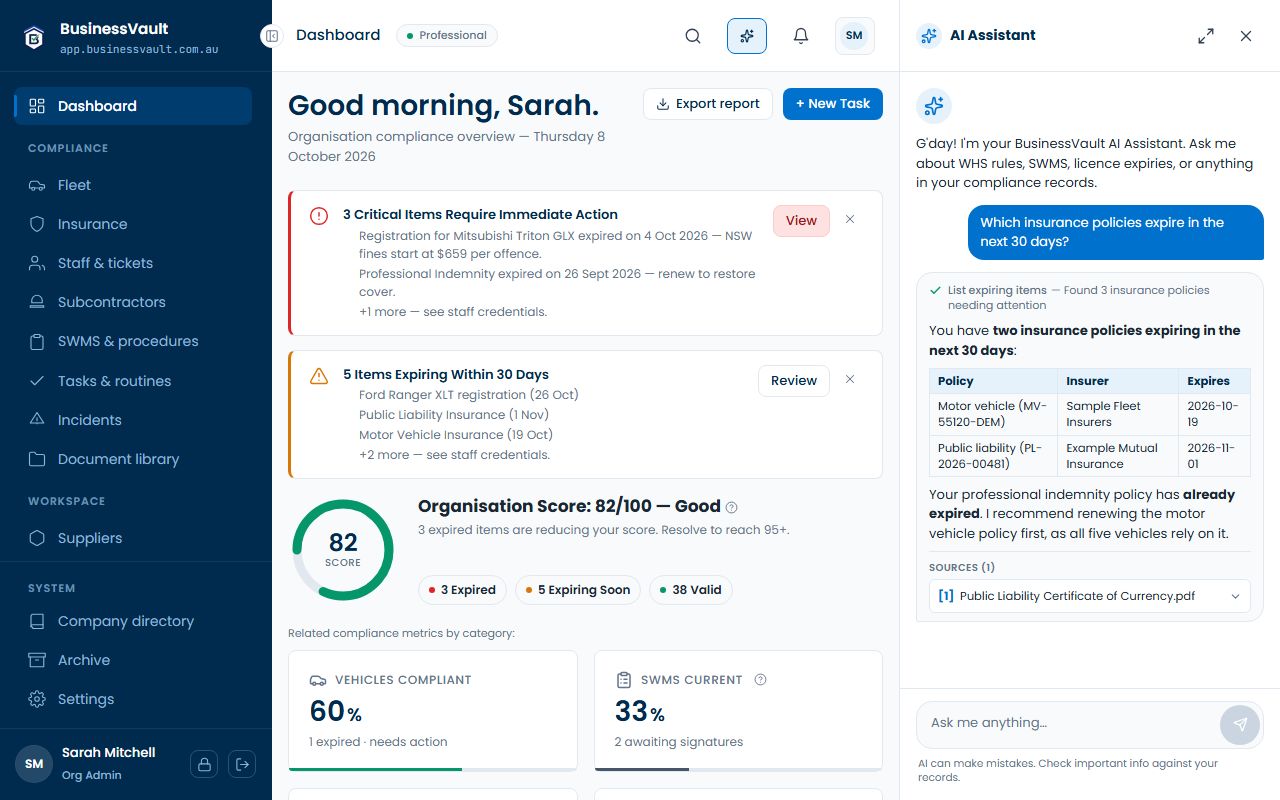Open Insurance in the sidebar
1280x800 pixels.
coord(133,224)
